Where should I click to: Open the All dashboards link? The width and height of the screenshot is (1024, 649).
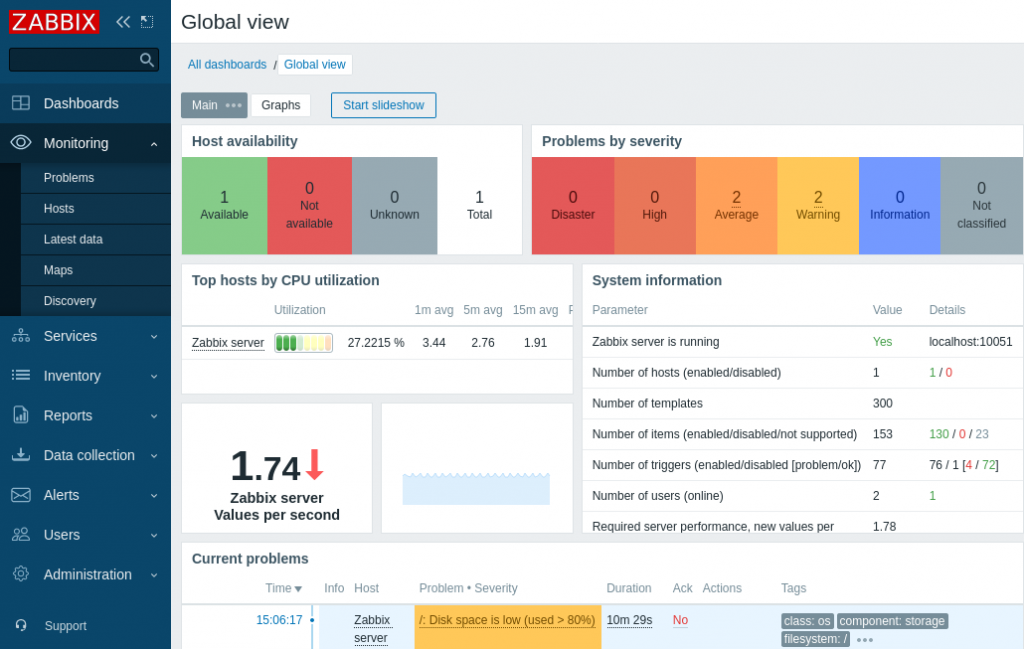227,64
